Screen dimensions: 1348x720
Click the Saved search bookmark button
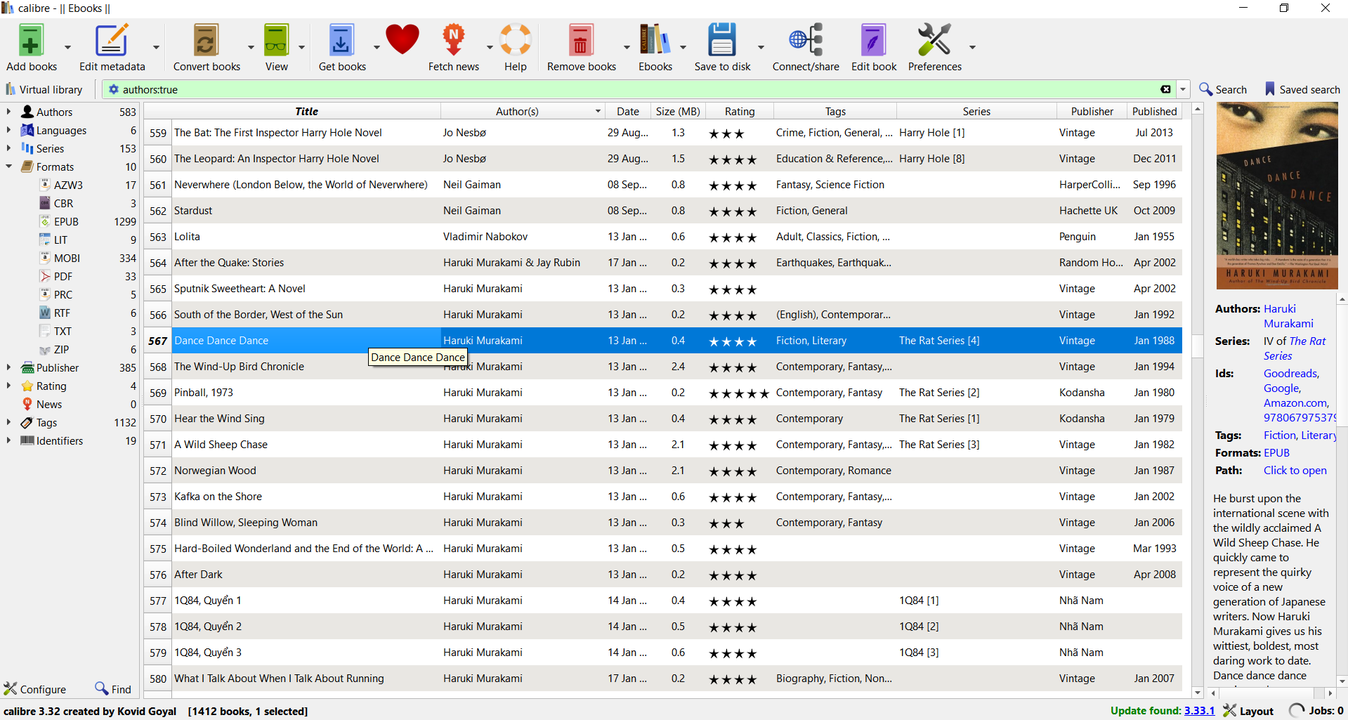(1301, 89)
